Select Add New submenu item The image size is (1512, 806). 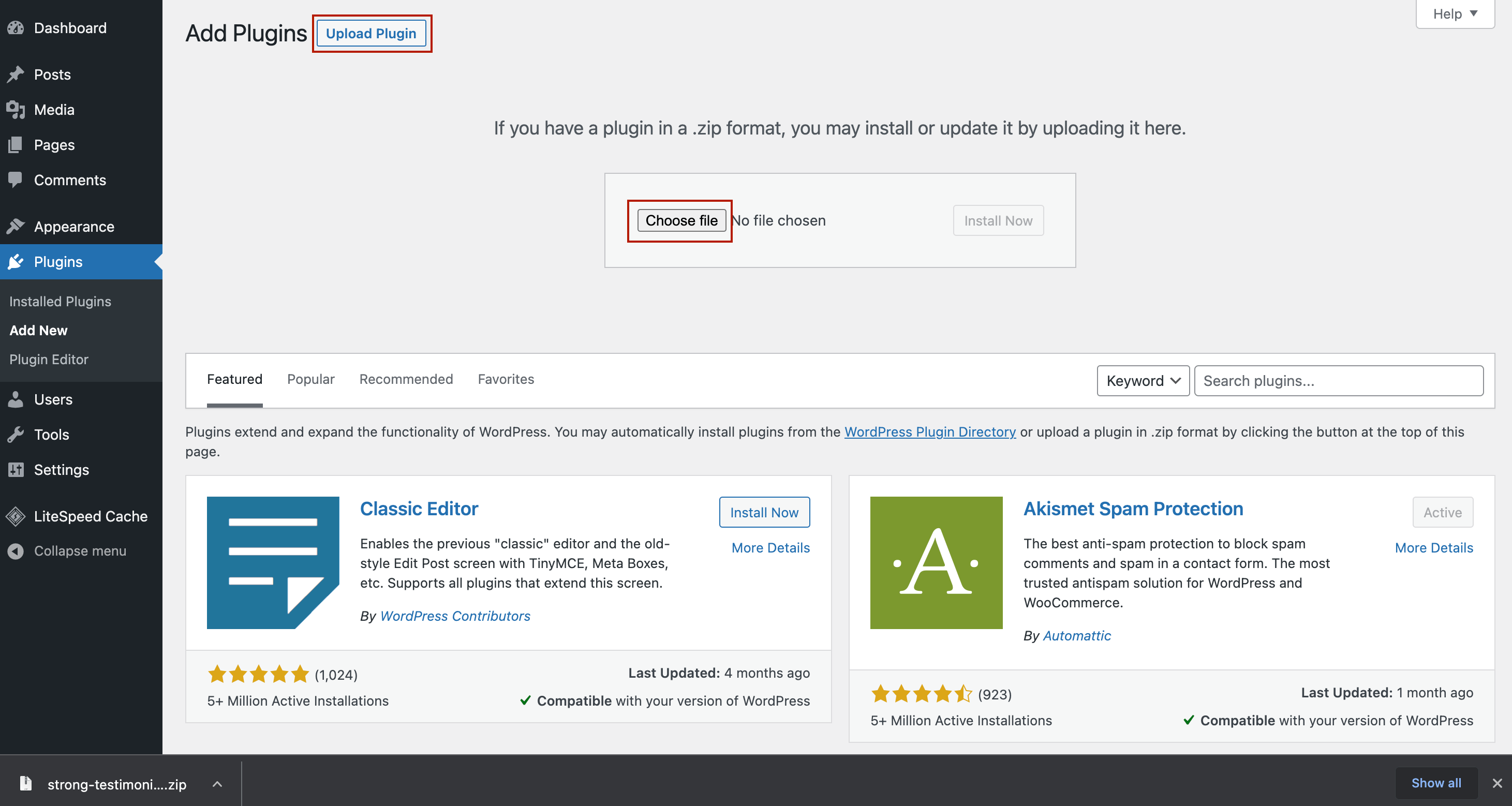[38, 330]
